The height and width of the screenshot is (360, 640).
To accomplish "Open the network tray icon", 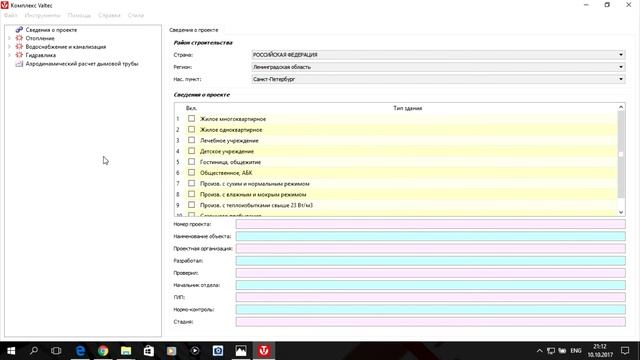I will 551,351.
